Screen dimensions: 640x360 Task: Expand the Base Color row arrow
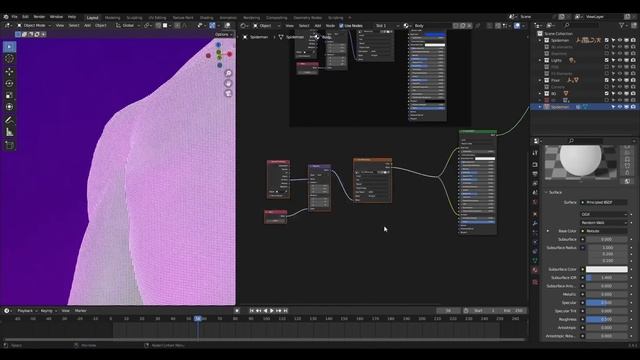coord(548,231)
